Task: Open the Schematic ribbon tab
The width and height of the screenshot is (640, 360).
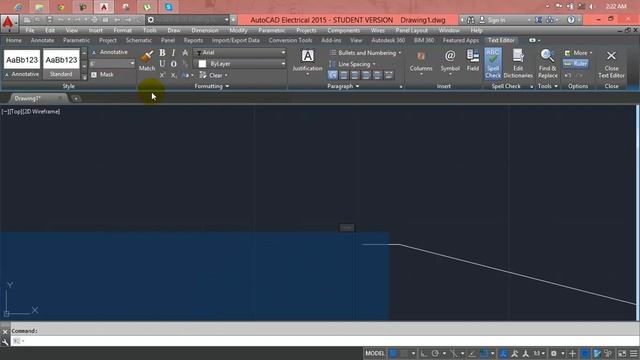Action: tap(139, 40)
